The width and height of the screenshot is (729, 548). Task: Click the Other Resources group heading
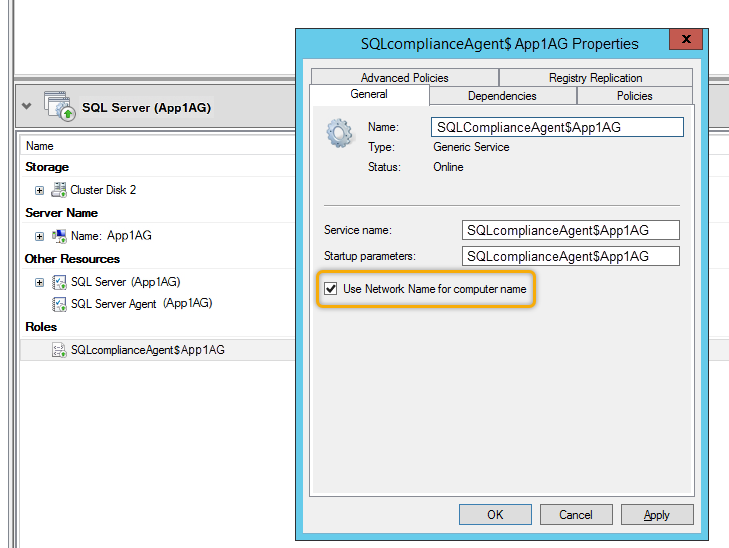point(72,259)
